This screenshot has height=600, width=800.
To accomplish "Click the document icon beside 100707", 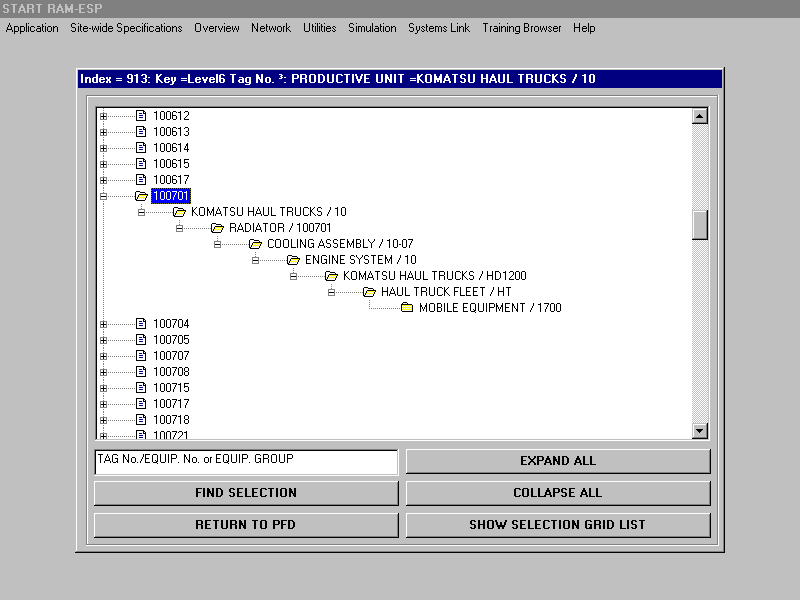I will pyautogui.click(x=141, y=356).
